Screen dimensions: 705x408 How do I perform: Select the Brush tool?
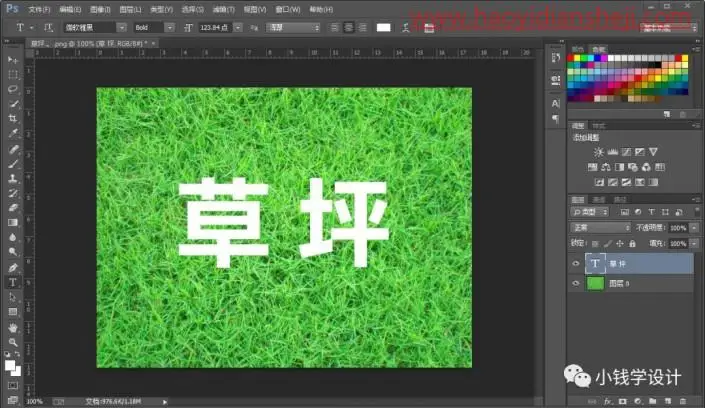pos(13,164)
